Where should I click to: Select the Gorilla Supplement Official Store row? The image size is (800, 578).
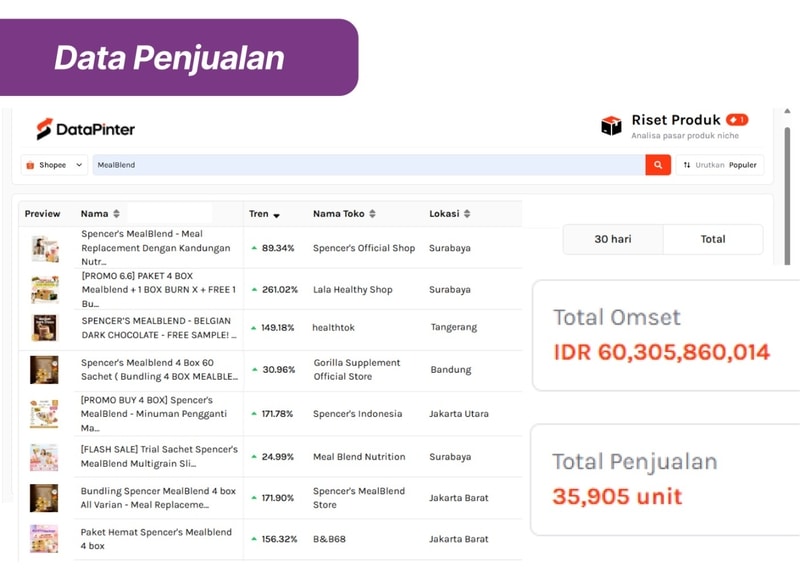356,370
